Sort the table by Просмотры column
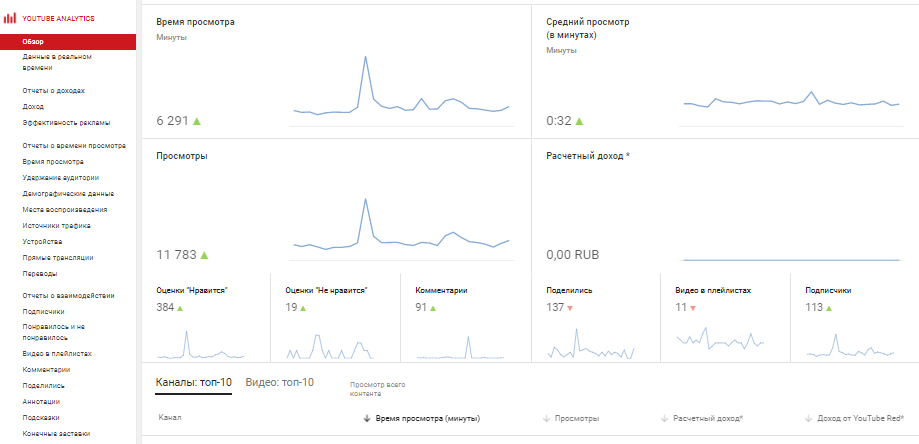This screenshot has height=444, width=919. point(576,419)
